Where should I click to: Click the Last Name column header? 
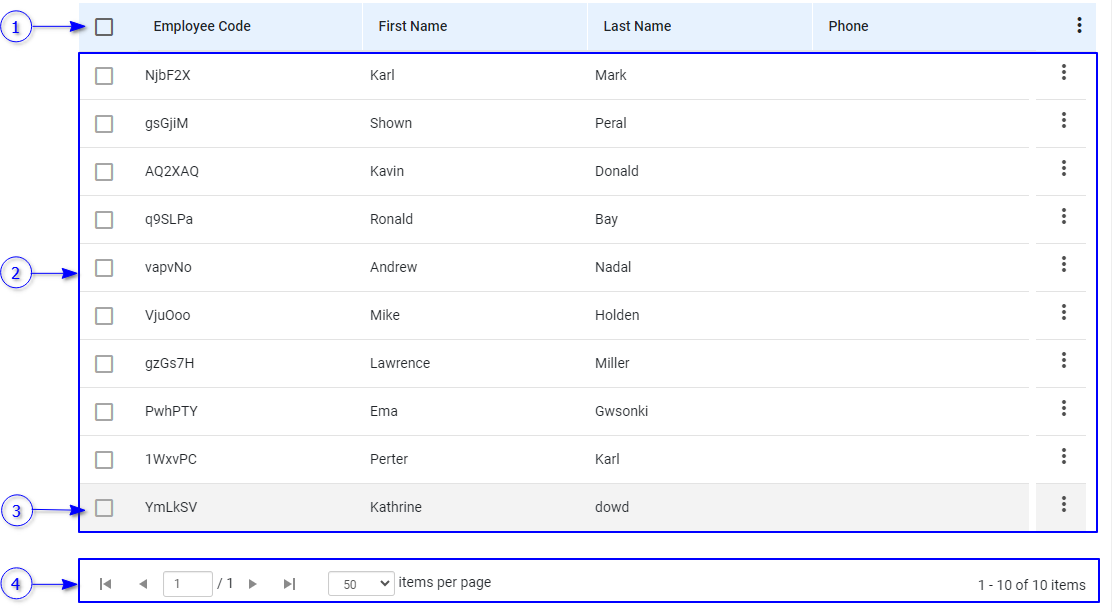[x=637, y=27]
